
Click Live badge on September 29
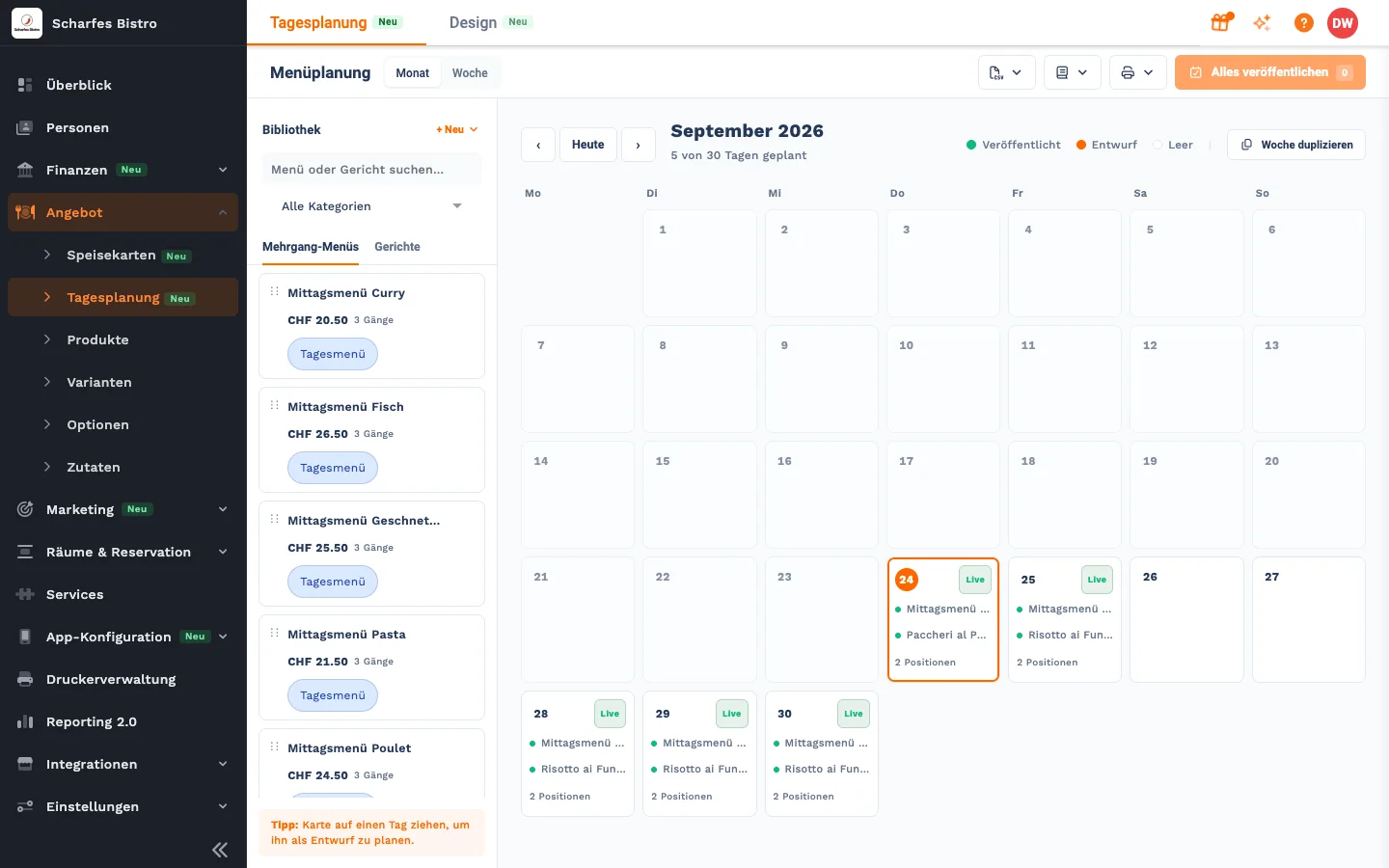tap(731, 714)
